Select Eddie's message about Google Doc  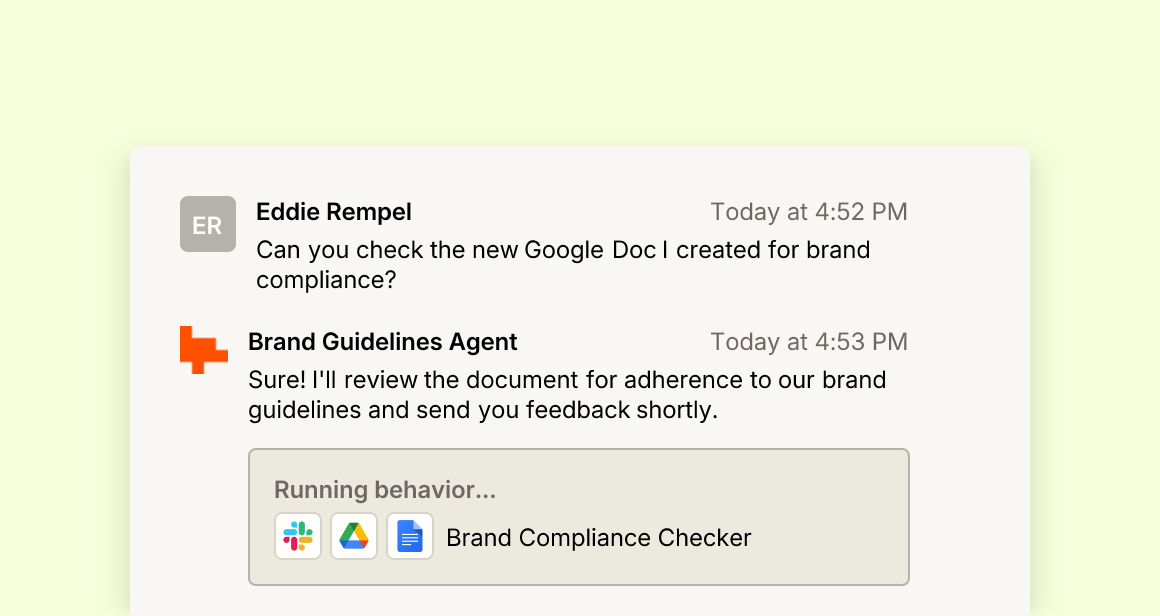point(563,265)
